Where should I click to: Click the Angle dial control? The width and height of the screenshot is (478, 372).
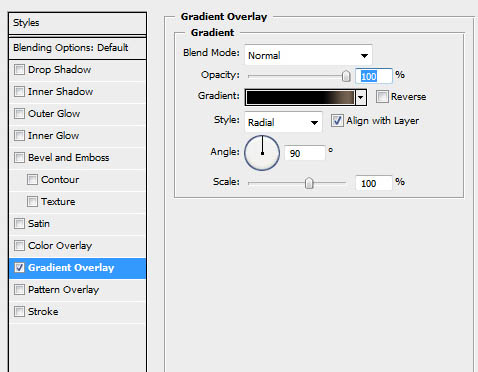pyautogui.click(x=262, y=153)
